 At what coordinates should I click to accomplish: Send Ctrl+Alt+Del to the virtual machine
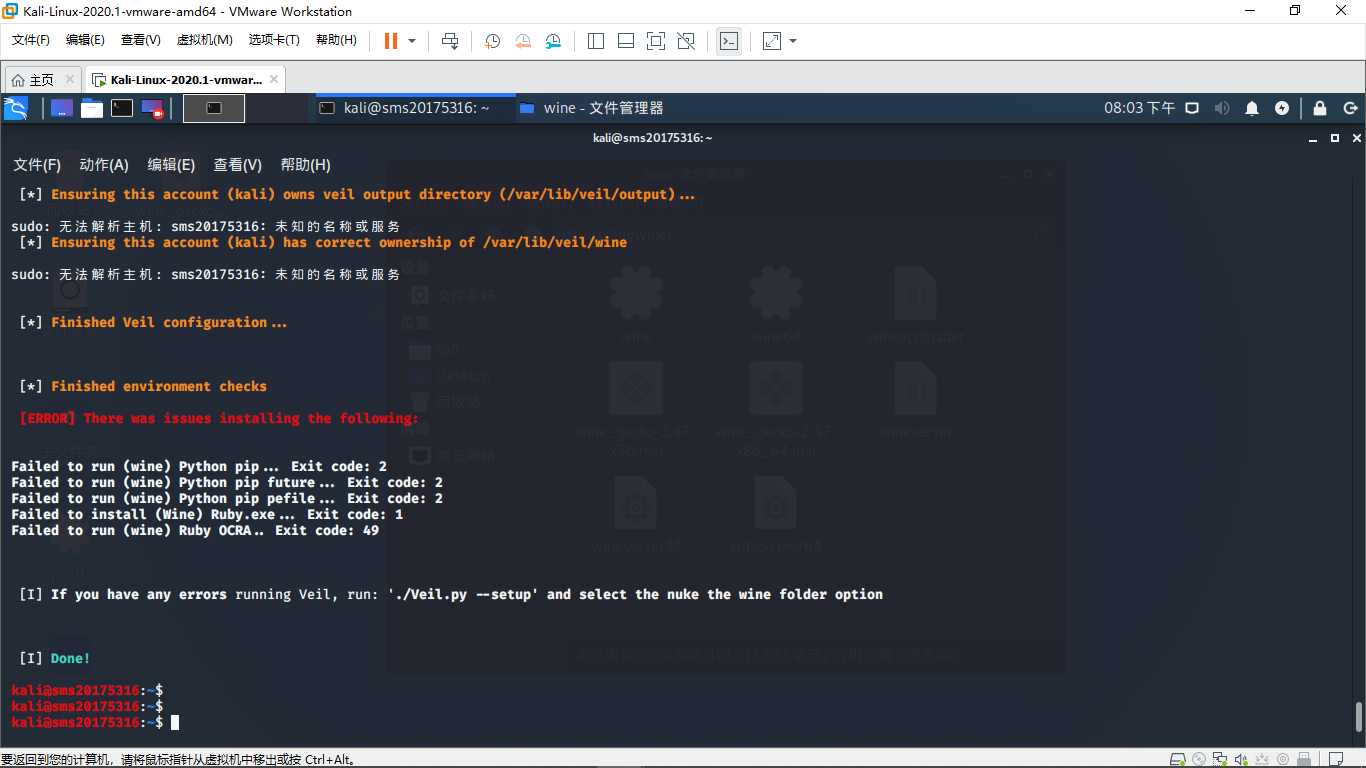[450, 41]
